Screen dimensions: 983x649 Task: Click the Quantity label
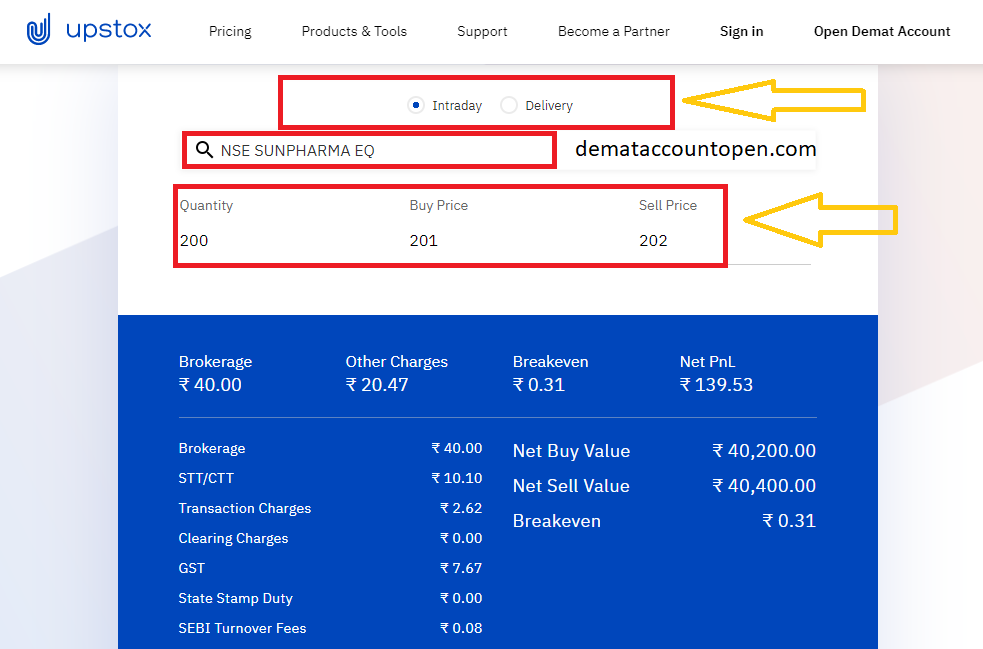click(x=206, y=206)
